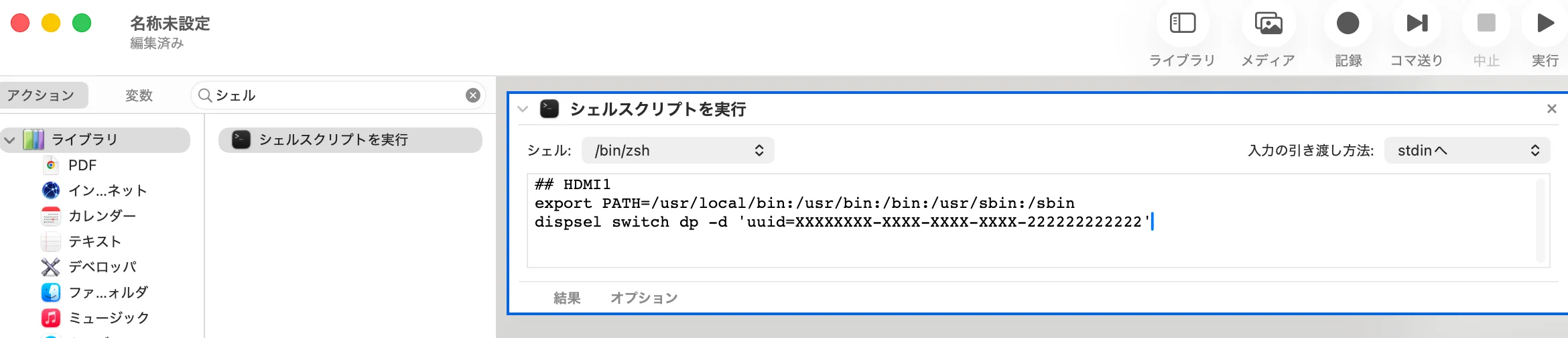The height and width of the screenshot is (338, 1568).
Task: Click the terminal icon in action header
Action: click(549, 109)
